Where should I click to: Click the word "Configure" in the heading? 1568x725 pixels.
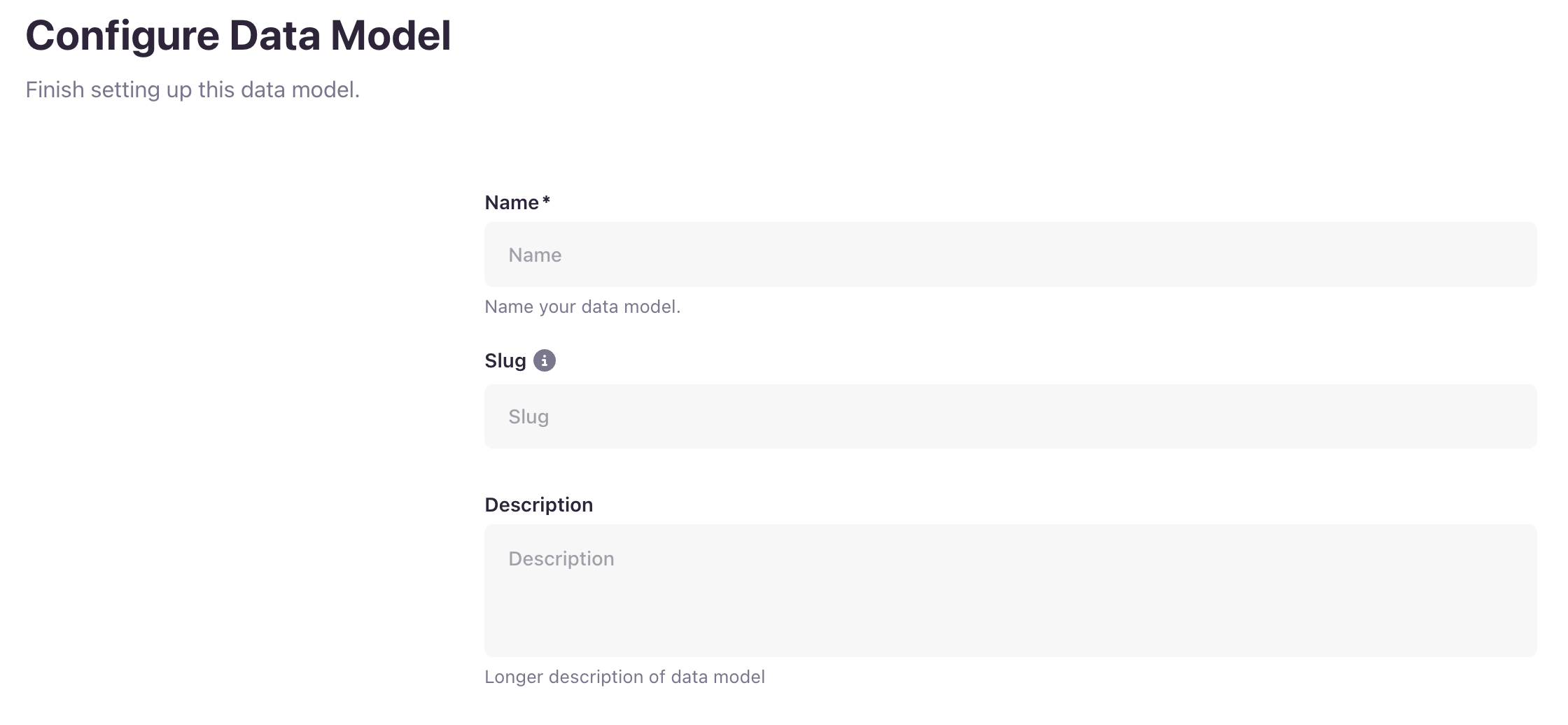point(122,36)
